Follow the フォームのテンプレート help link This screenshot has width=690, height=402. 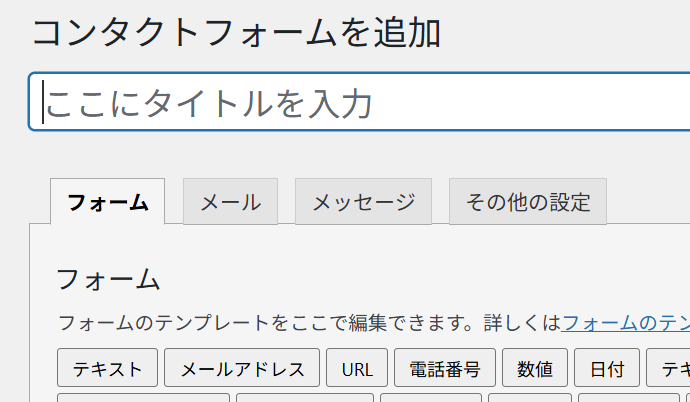[x=625, y=323]
